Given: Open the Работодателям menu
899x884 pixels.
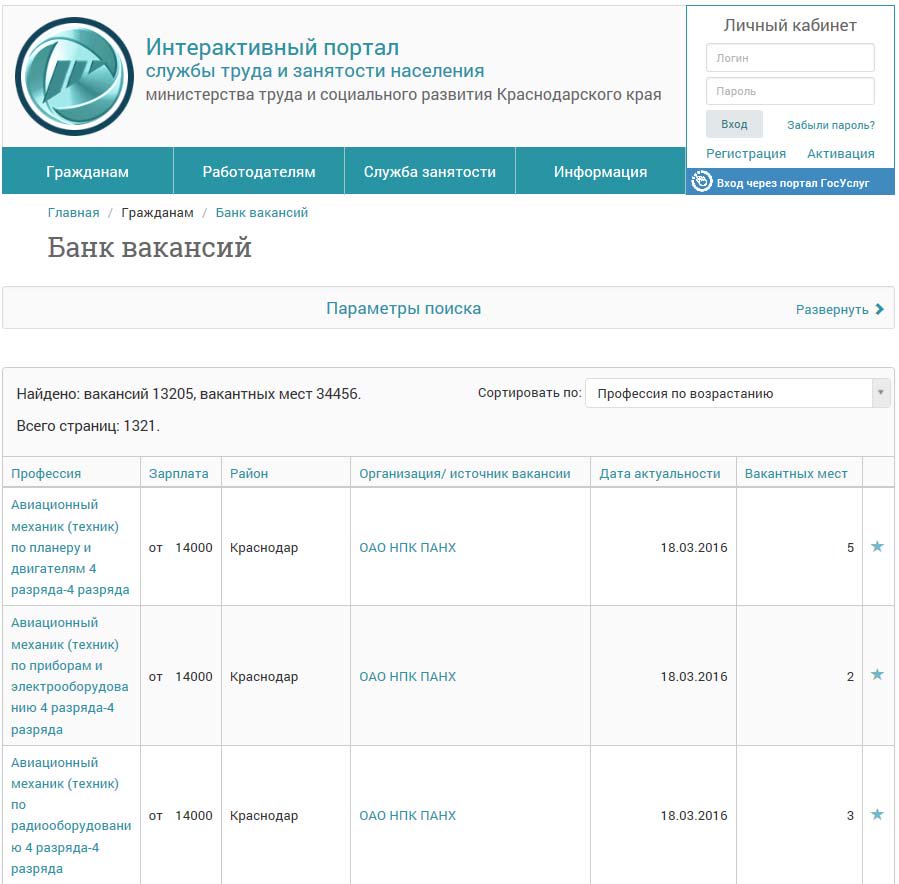Looking at the screenshot, I should click(259, 171).
